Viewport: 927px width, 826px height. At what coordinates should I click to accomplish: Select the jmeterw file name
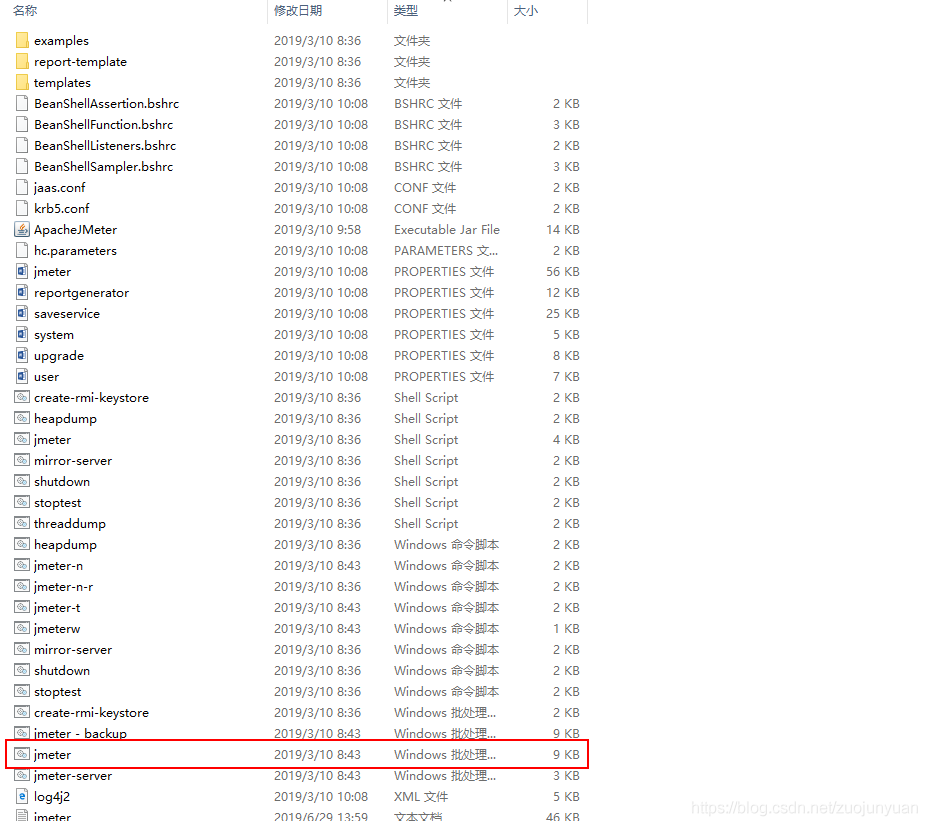57,629
